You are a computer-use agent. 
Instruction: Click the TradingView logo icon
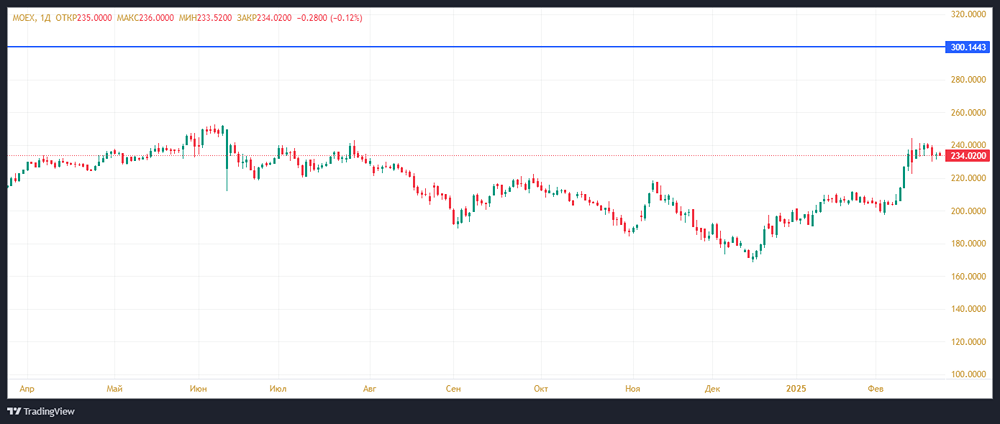coord(15,411)
